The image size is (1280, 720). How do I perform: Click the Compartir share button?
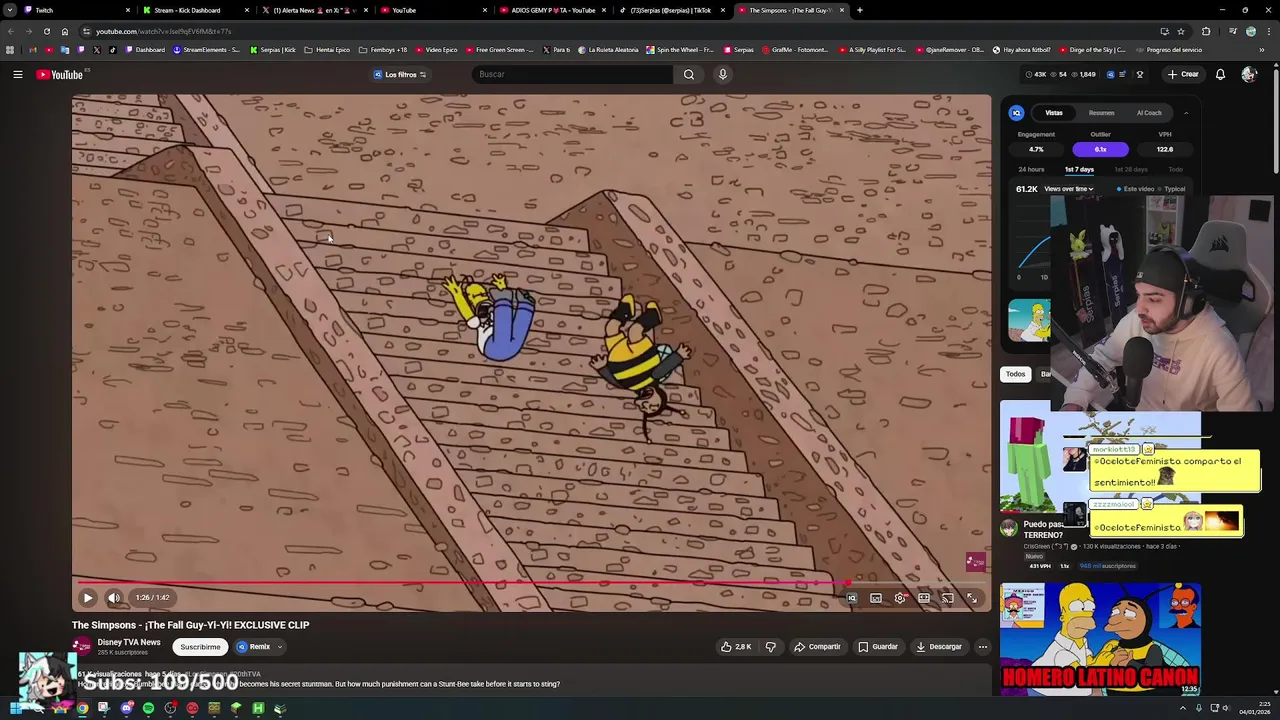point(817,647)
